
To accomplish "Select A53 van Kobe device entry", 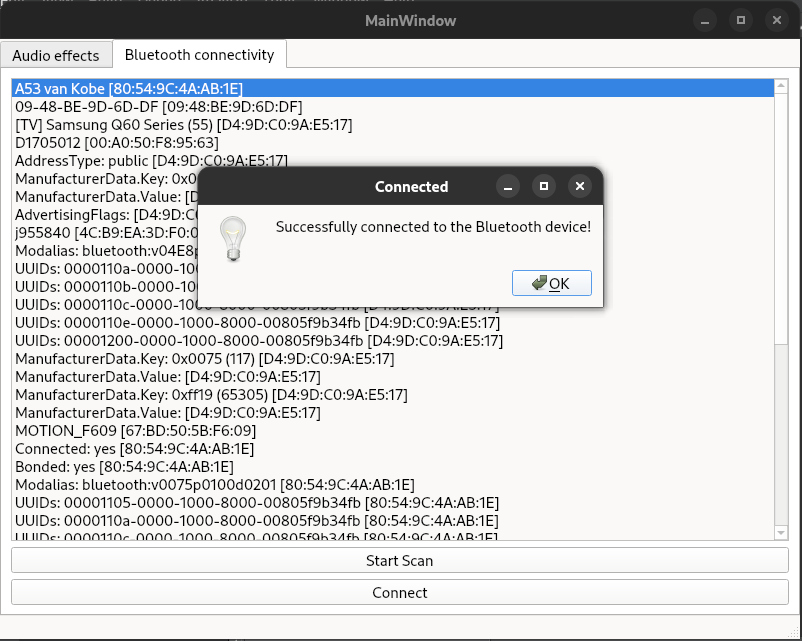I will coord(129,89).
